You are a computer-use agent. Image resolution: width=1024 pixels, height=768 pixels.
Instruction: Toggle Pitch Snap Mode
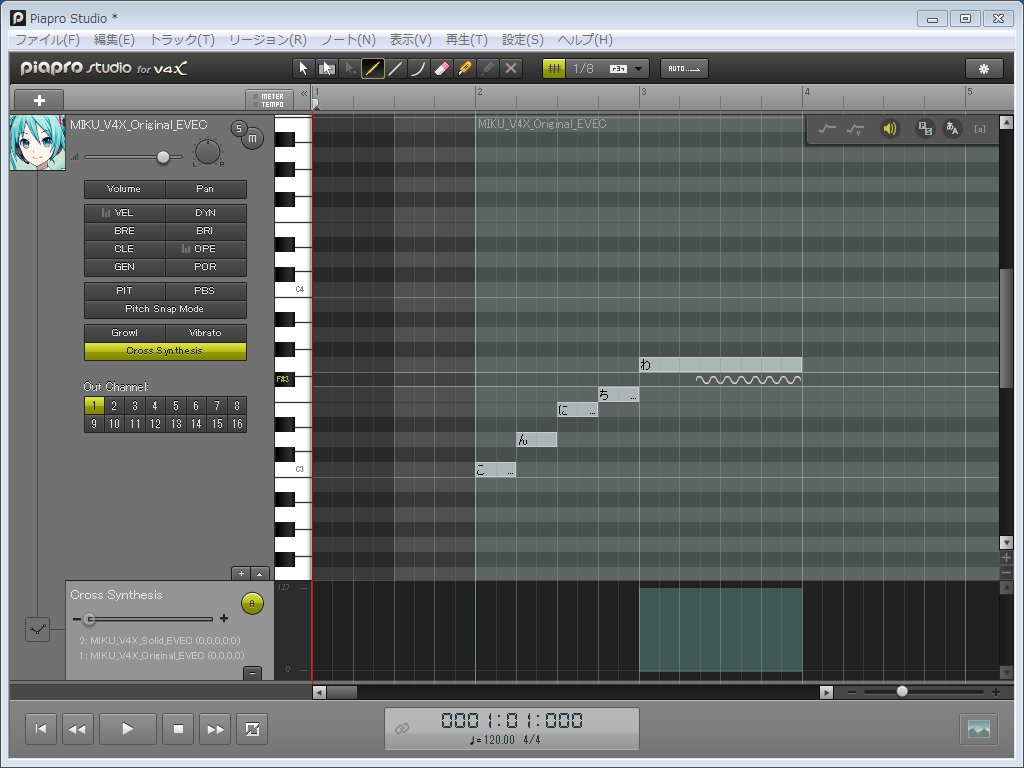pos(165,309)
